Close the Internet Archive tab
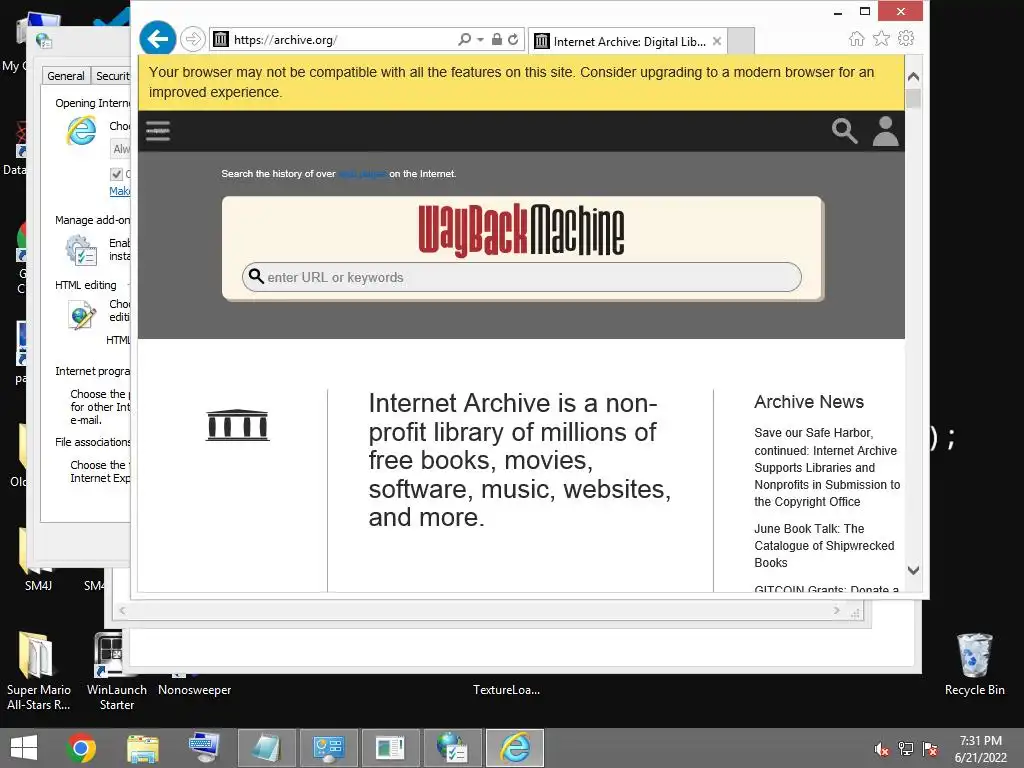The image size is (1024, 768). (717, 41)
